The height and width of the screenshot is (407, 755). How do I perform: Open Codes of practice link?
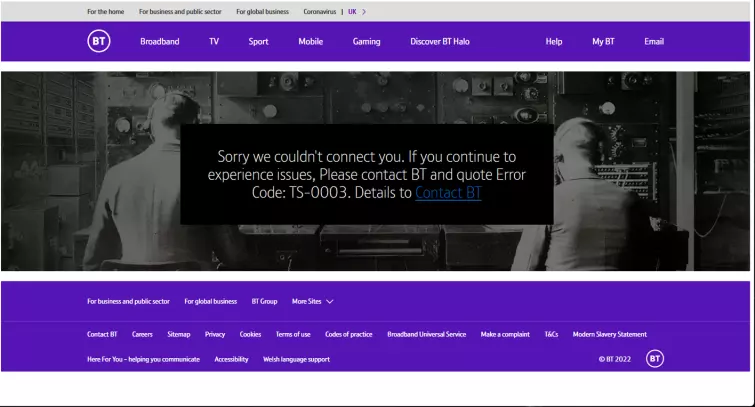(x=349, y=334)
